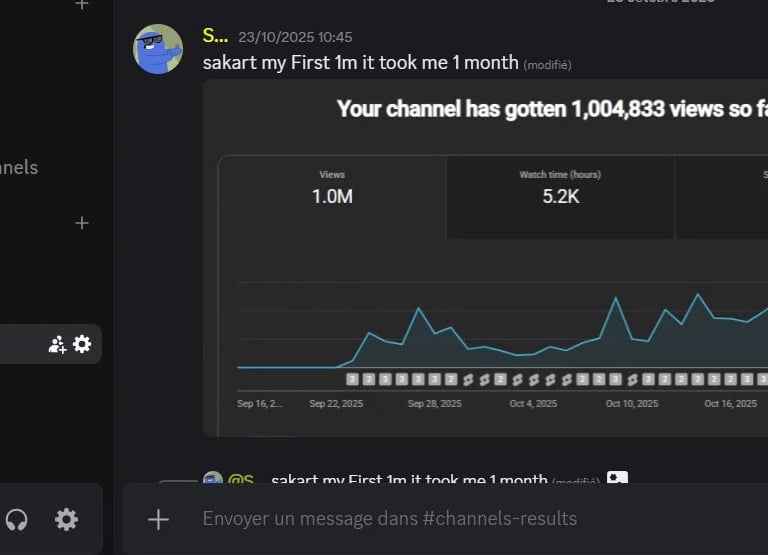Click the blue crocodile user avatar

[x=158, y=49]
